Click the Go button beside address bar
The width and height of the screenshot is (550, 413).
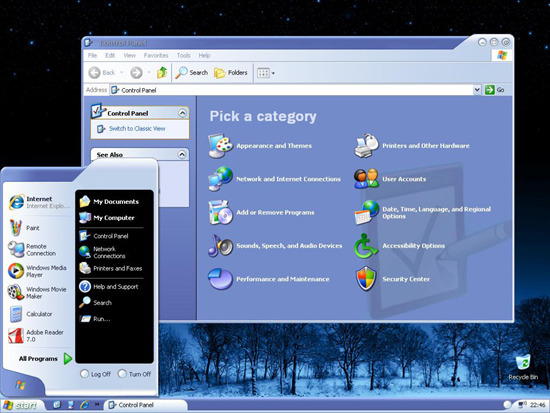point(495,90)
